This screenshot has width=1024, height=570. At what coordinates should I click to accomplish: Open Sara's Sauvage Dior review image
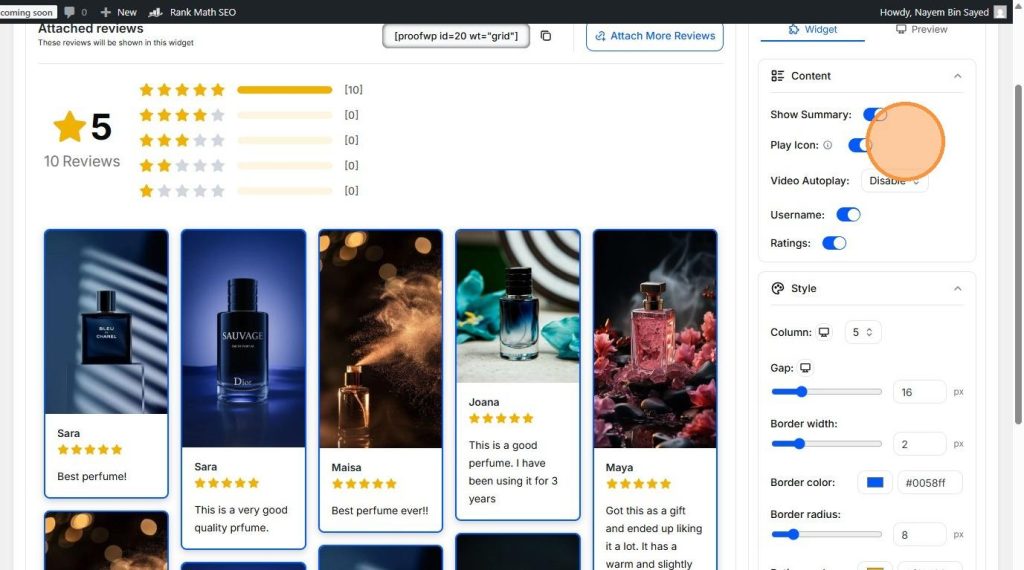point(244,339)
